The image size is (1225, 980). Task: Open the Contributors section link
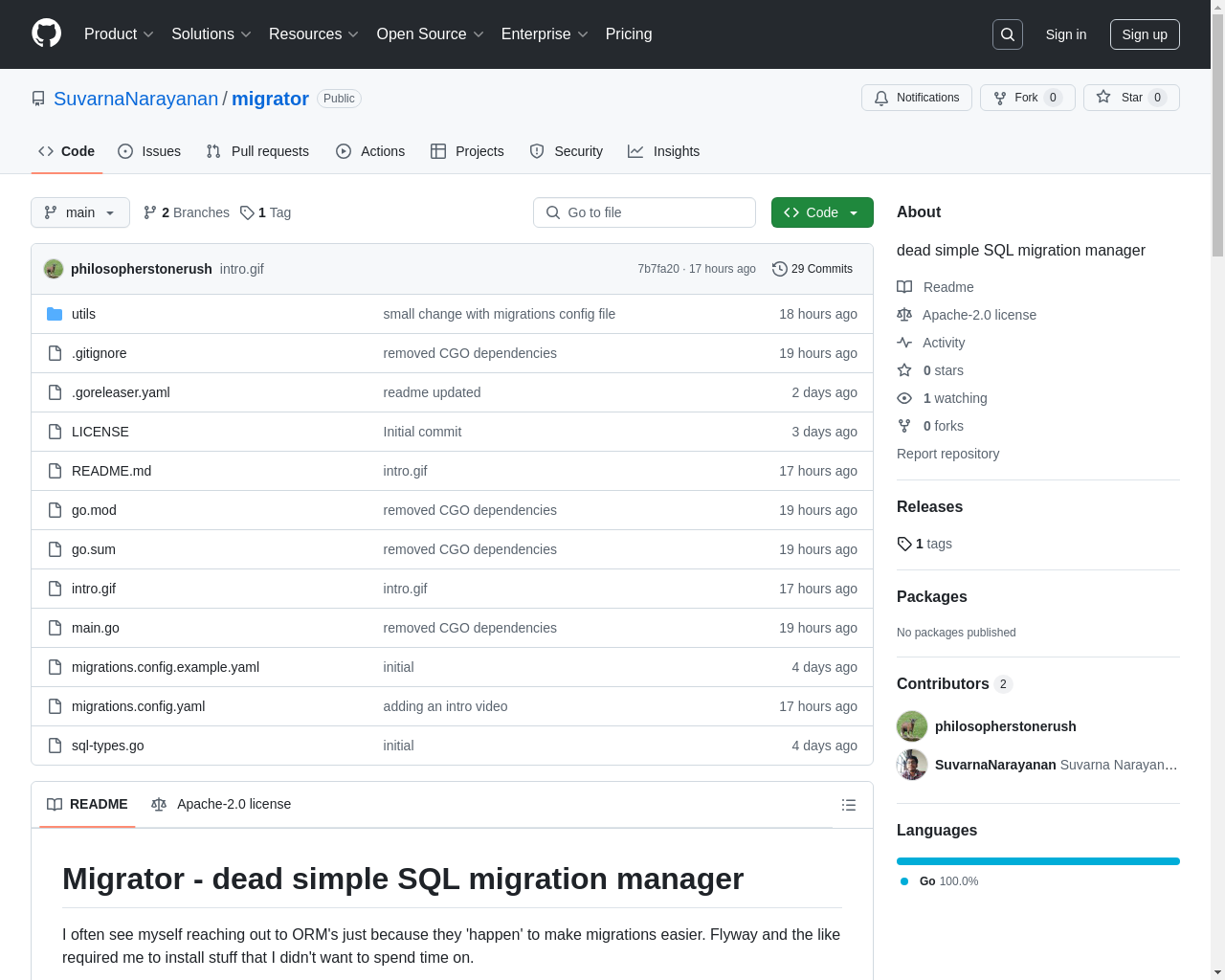point(954,683)
